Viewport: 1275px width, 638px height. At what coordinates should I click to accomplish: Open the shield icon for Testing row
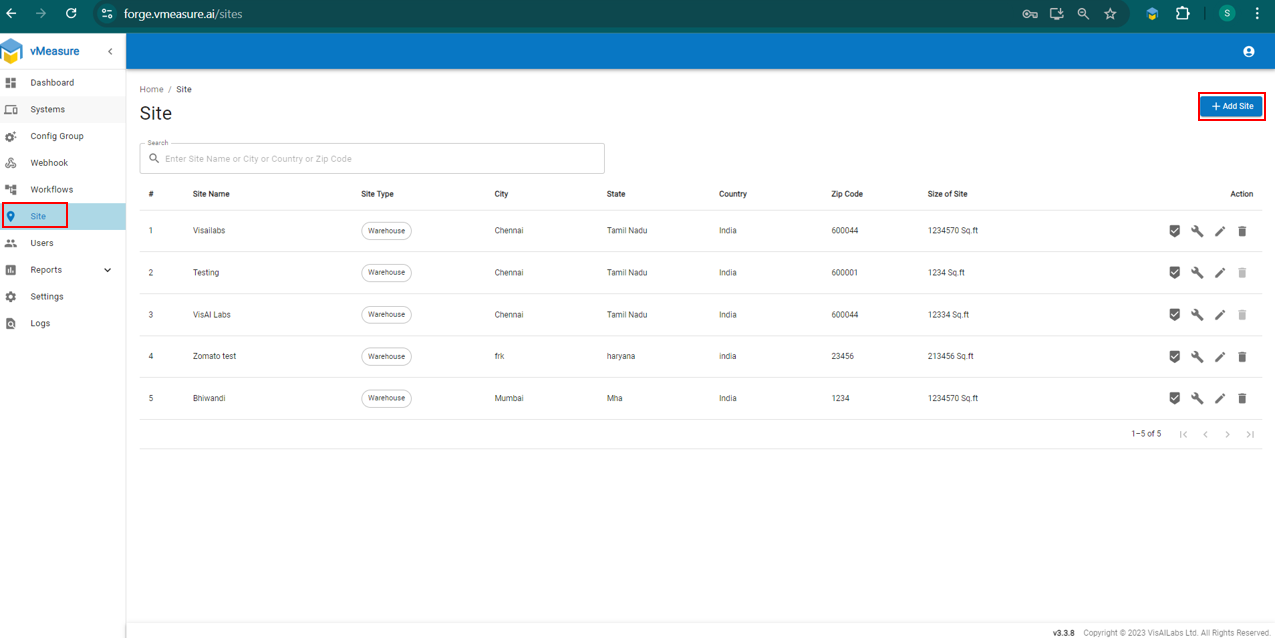tap(1175, 272)
